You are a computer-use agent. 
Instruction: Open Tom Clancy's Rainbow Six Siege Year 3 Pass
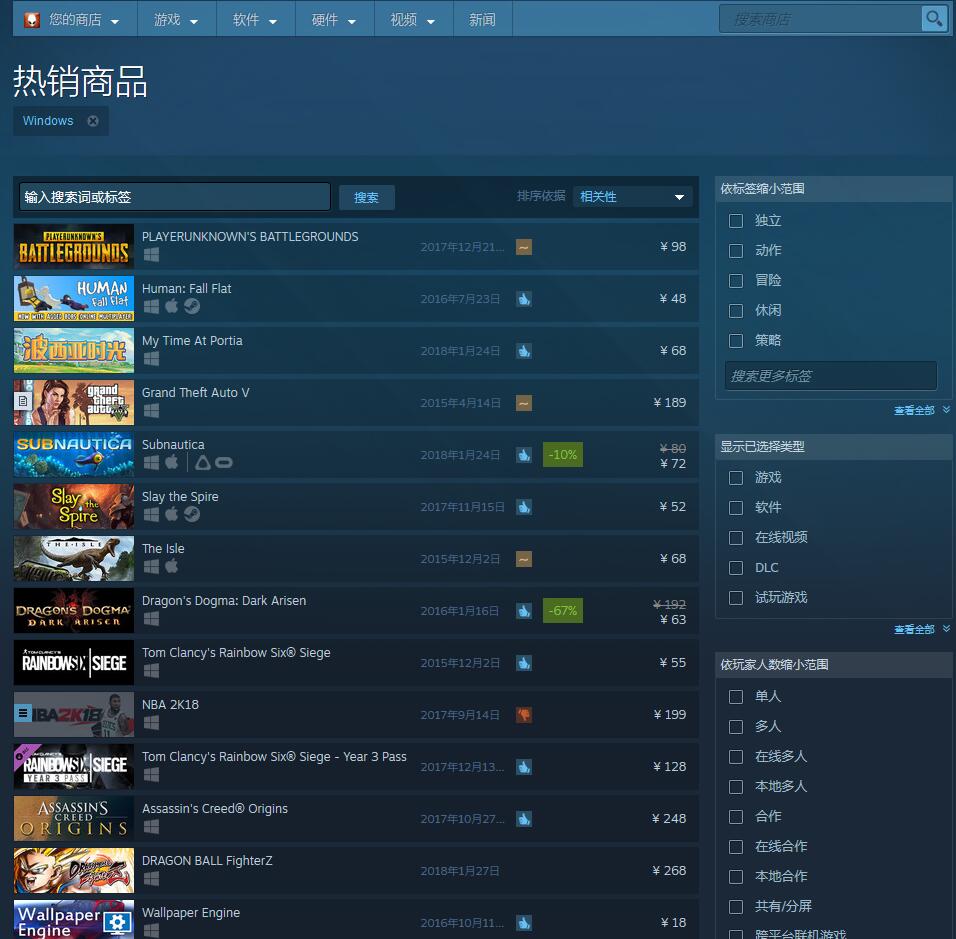tap(274, 757)
